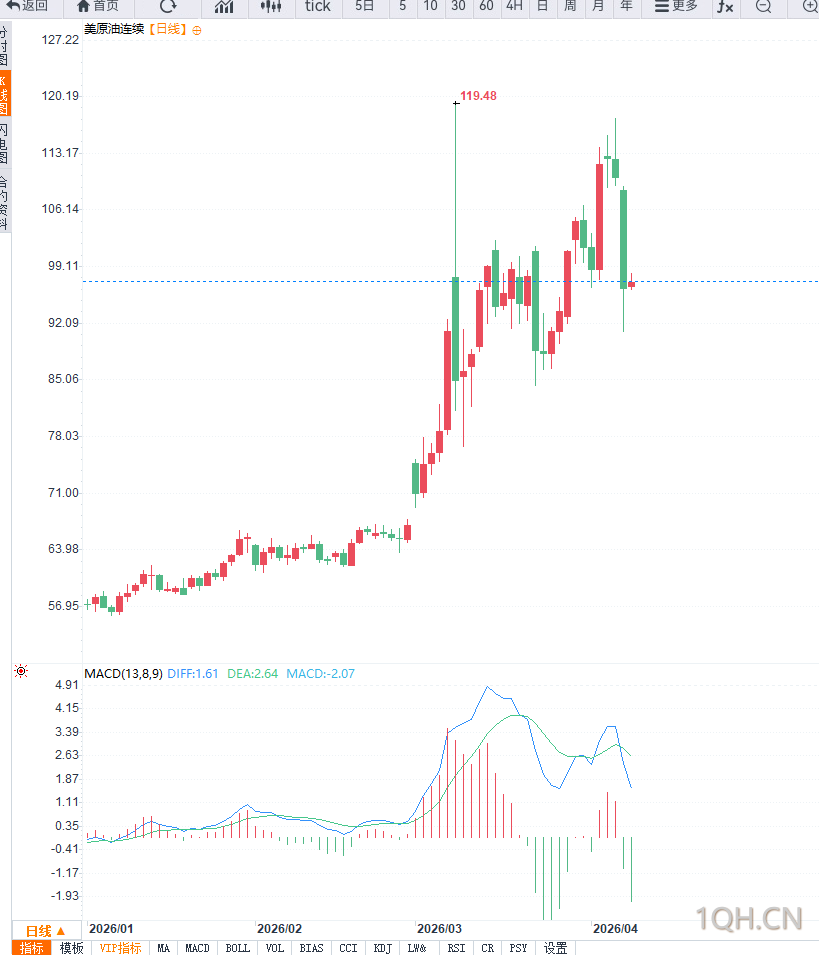Click the circle icon beside 【日线】 title

pos(197,30)
